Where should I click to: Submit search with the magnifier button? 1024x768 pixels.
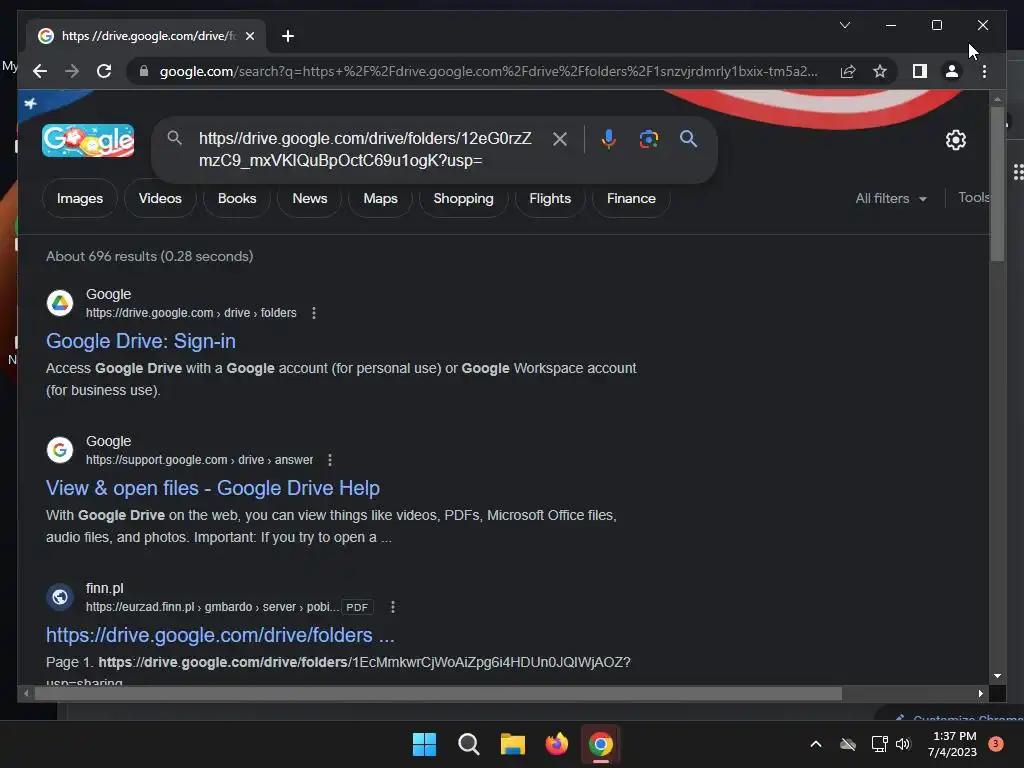tap(688, 138)
